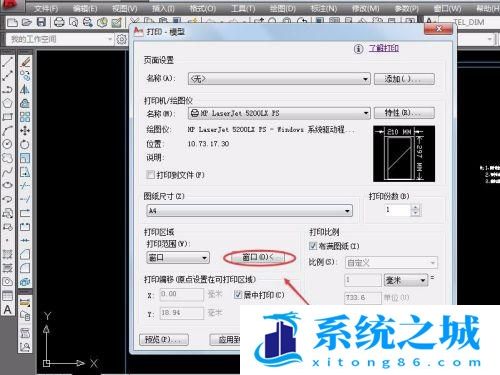Select the Rotate modify tool
The height and width of the screenshot is (375, 500).
tap(25, 144)
